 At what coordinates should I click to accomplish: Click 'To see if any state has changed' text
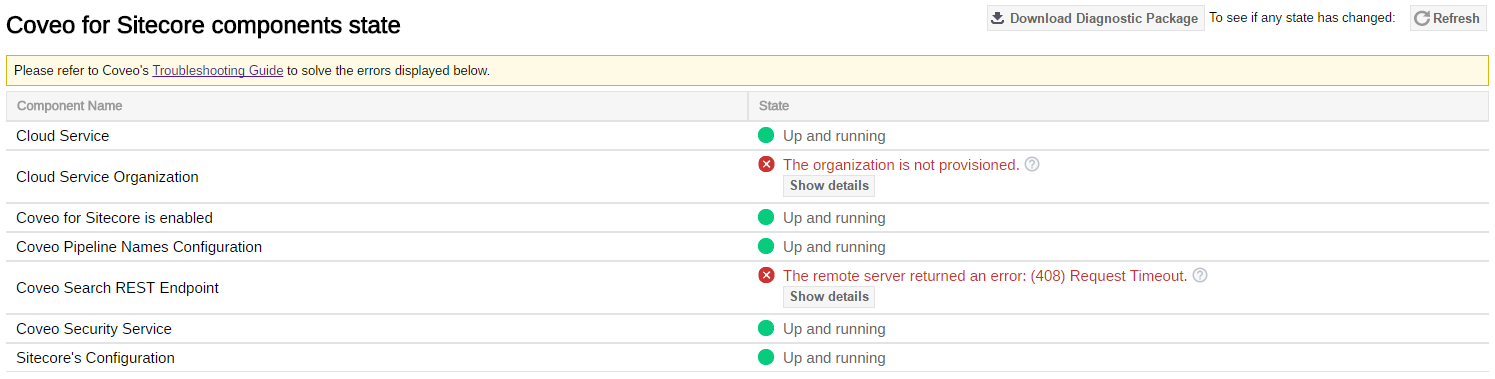coord(1302,18)
